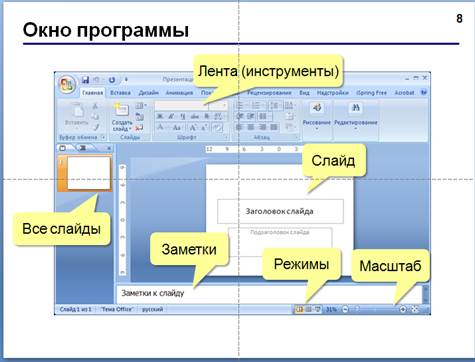Open the text columns icon
The width and height of the screenshot is (475, 362).
point(264,116)
